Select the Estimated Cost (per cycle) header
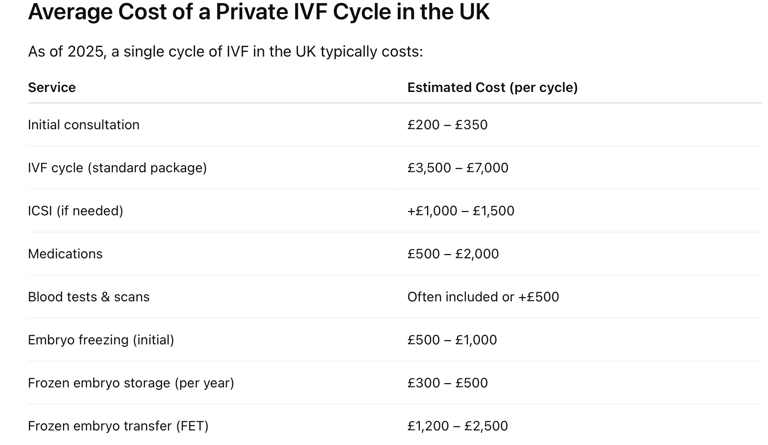This screenshot has height=445, width=768. [x=492, y=88]
